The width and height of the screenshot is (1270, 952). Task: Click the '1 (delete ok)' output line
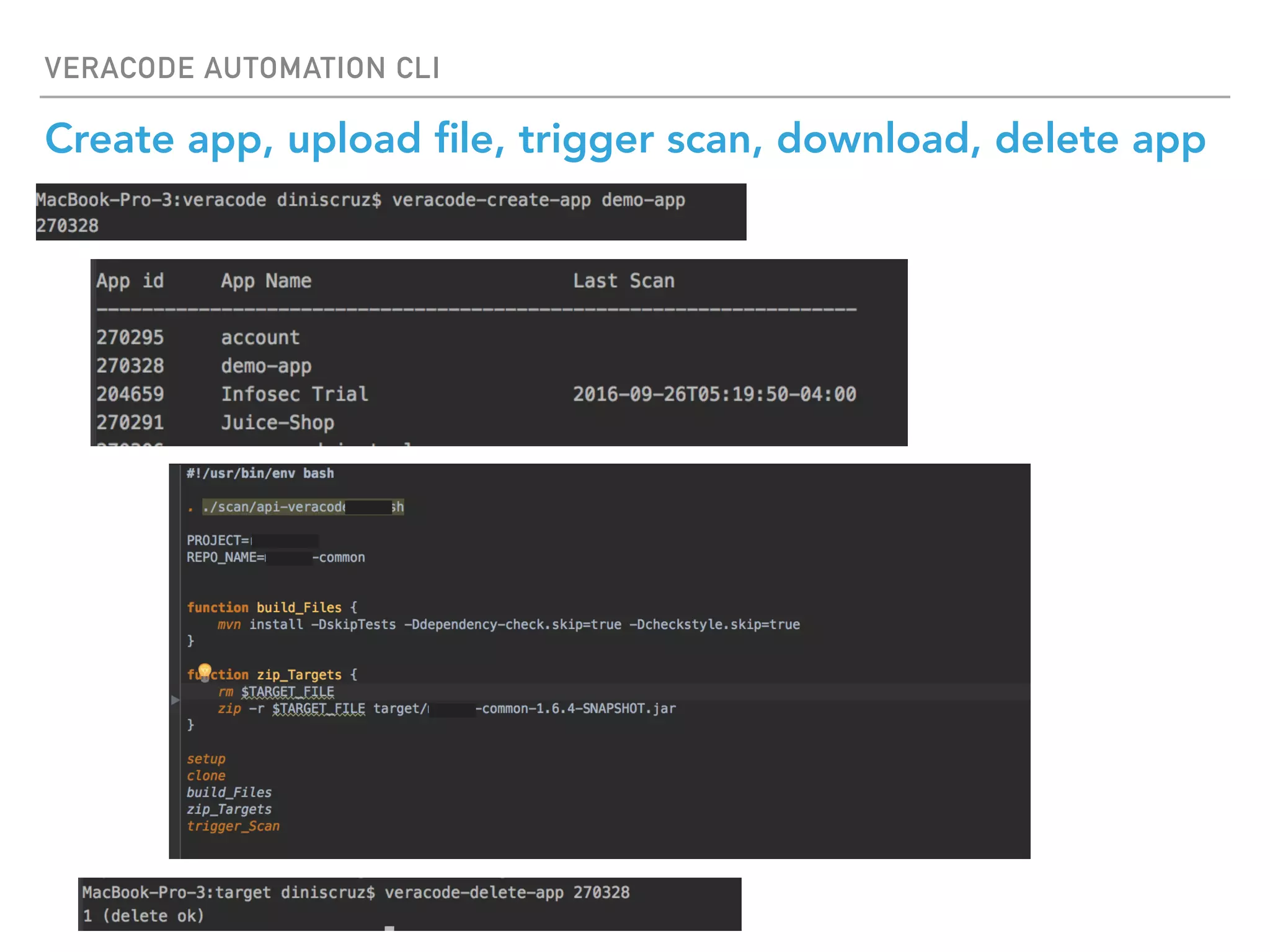(143, 916)
